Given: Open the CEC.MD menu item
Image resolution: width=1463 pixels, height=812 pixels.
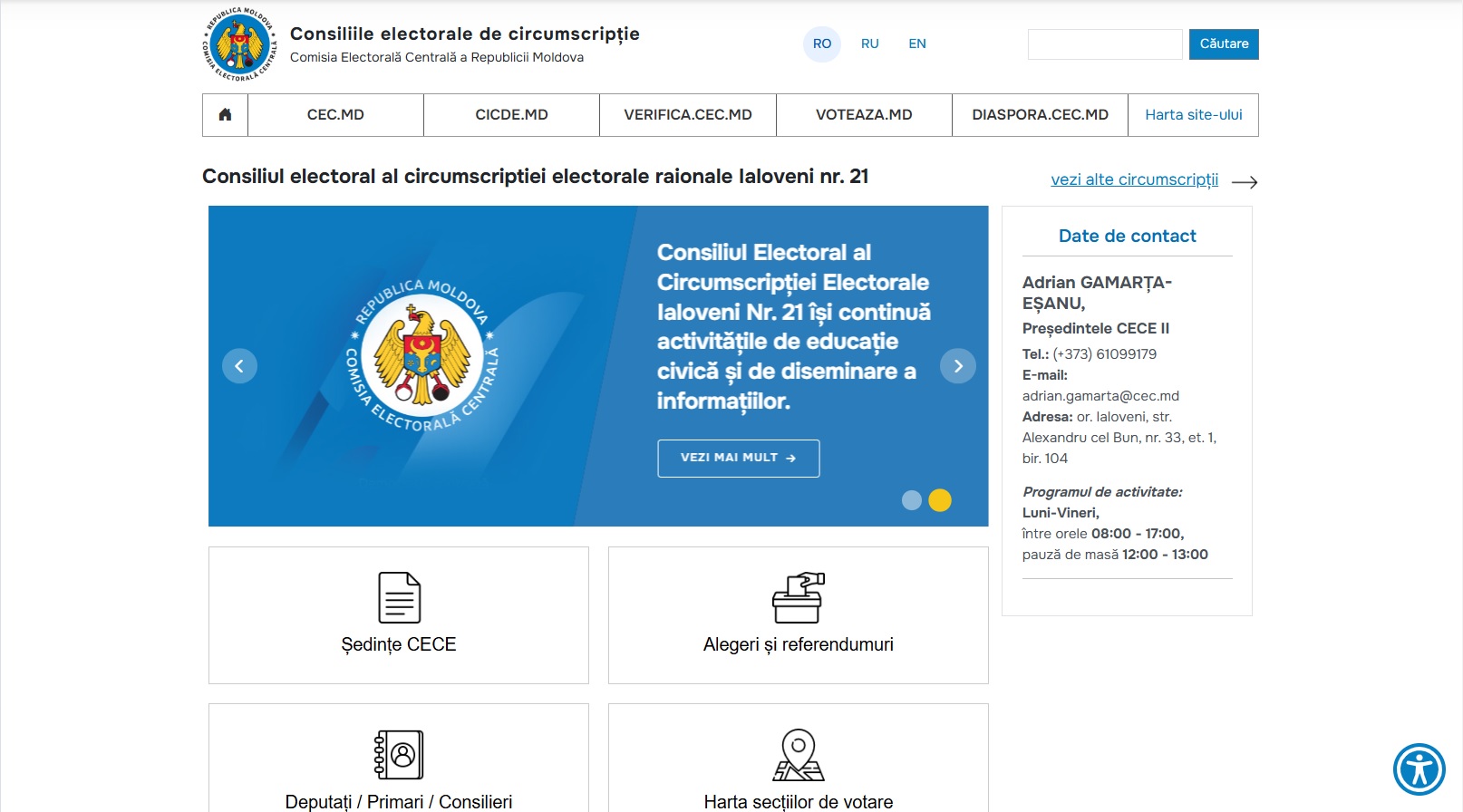Looking at the screenshot, I should click(335, 115).
